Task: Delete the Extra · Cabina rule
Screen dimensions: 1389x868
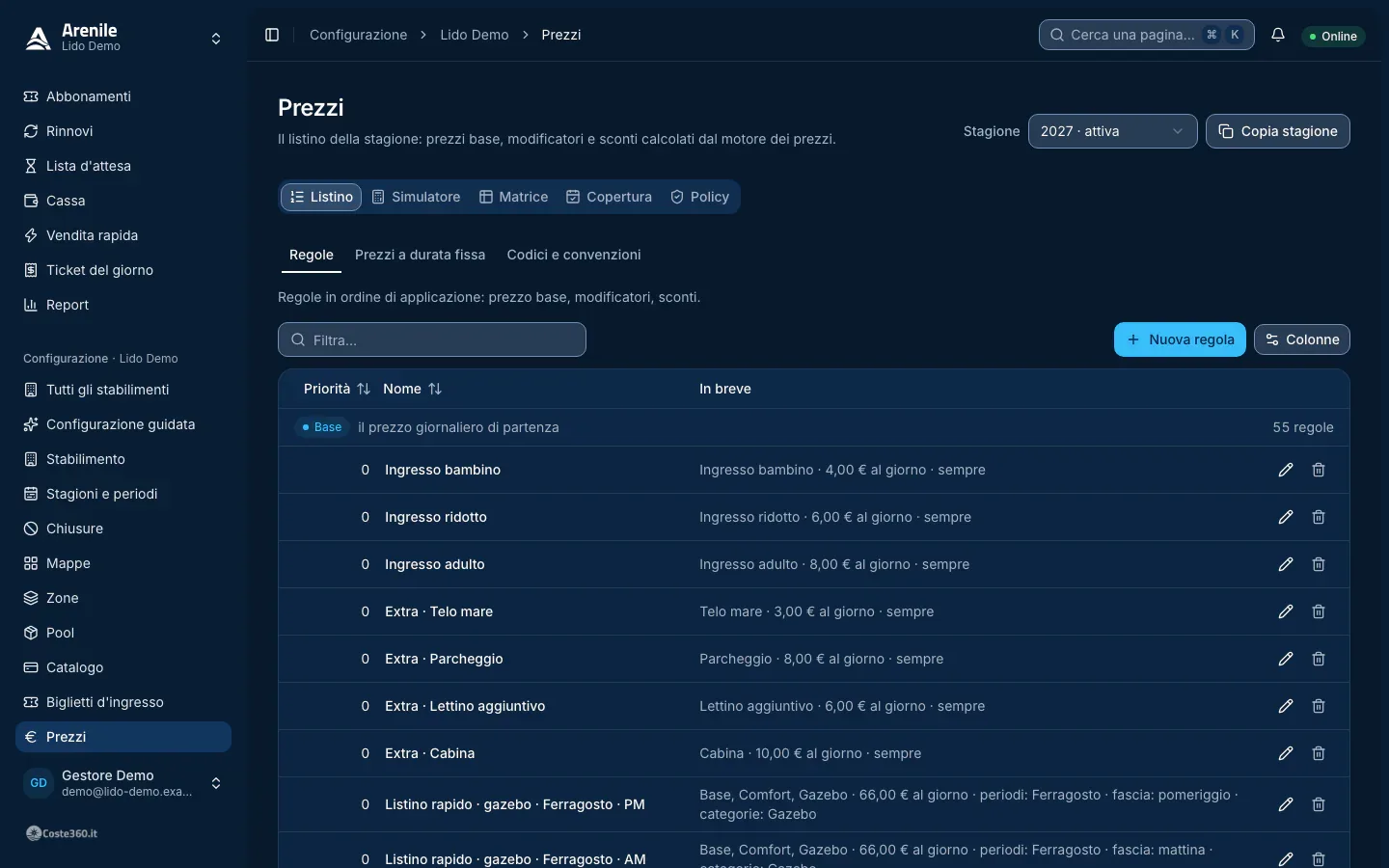Action: [x=1319, y=753]
